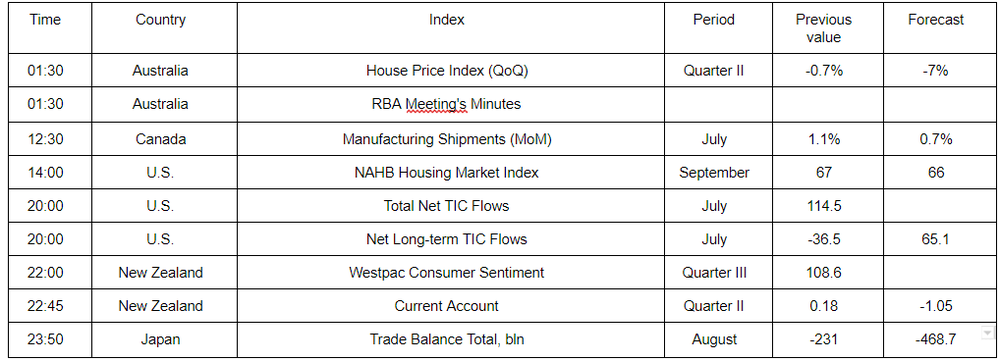Click the Total Net TIC Flows cell
Viewport: 1000px width, 361px height.
(x=451, y=205)
